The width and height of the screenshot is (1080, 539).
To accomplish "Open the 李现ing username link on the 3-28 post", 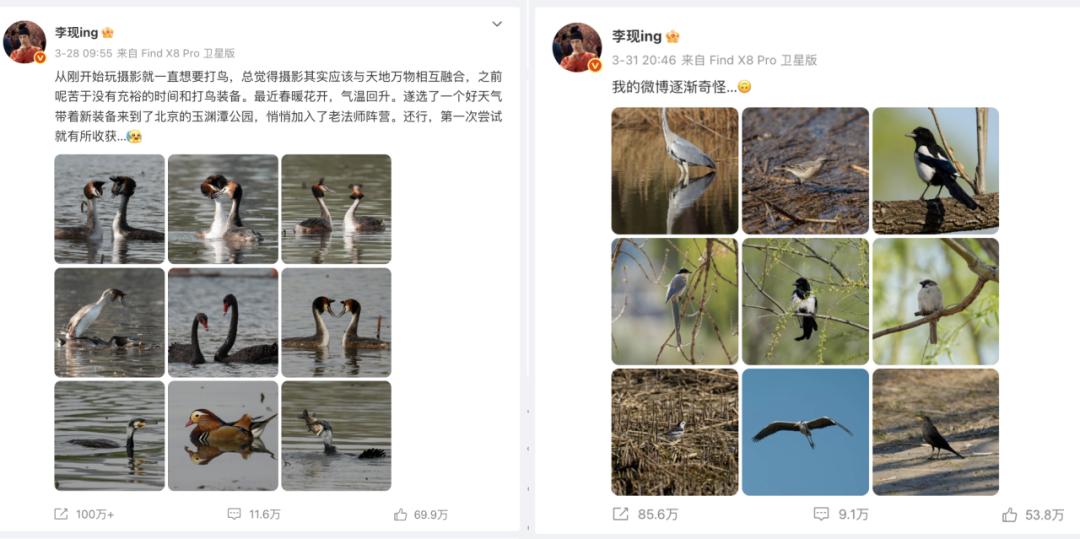I will pos(77,32).
